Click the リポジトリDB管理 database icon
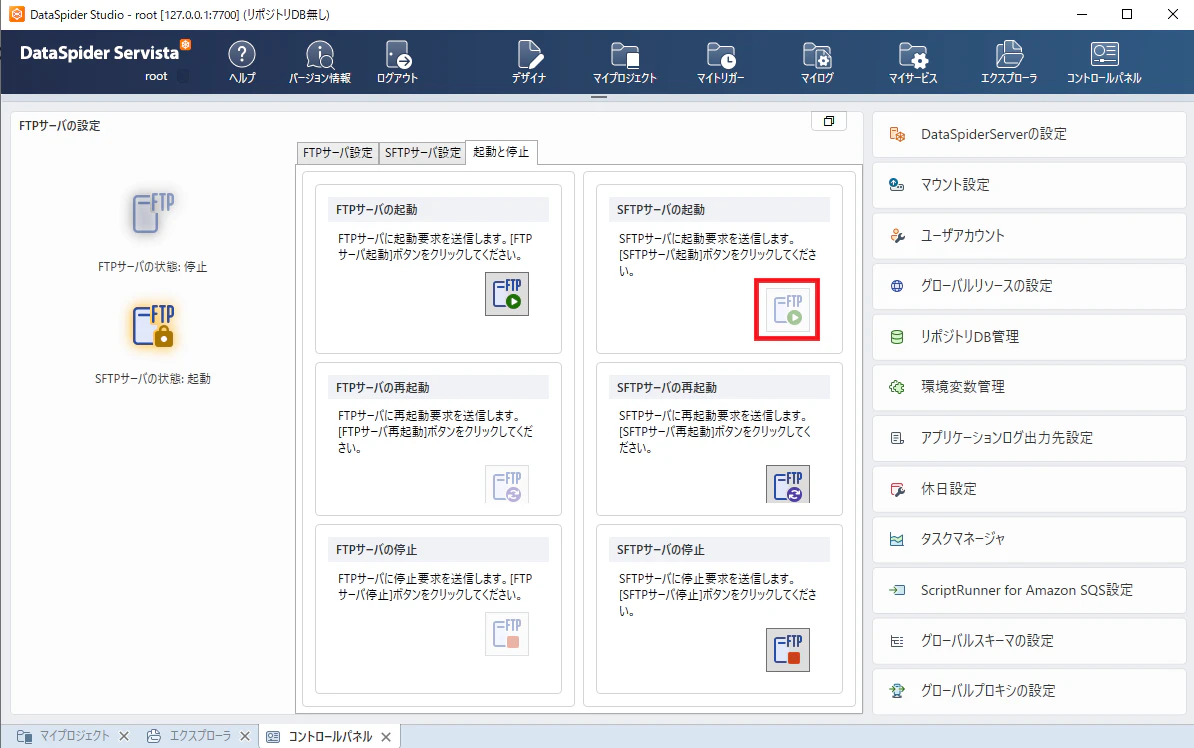 click(897, 337)
